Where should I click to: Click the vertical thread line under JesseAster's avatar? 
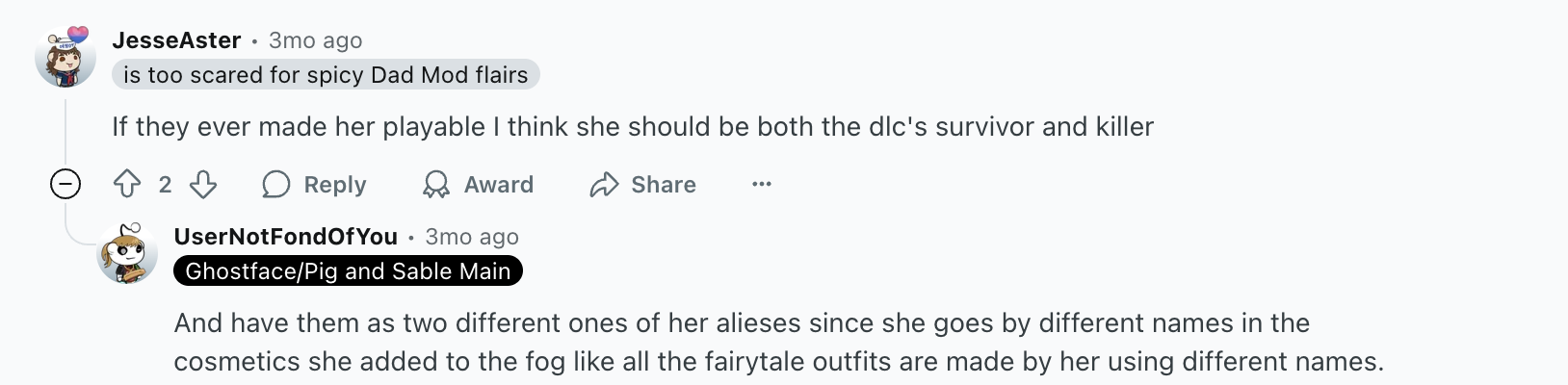65,130
